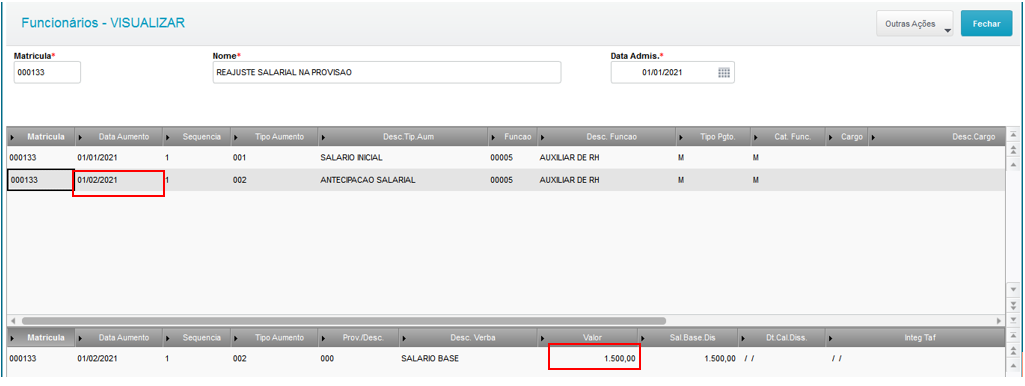
Task: Click the Matricula input field
Action: click(x=47, y=73)
